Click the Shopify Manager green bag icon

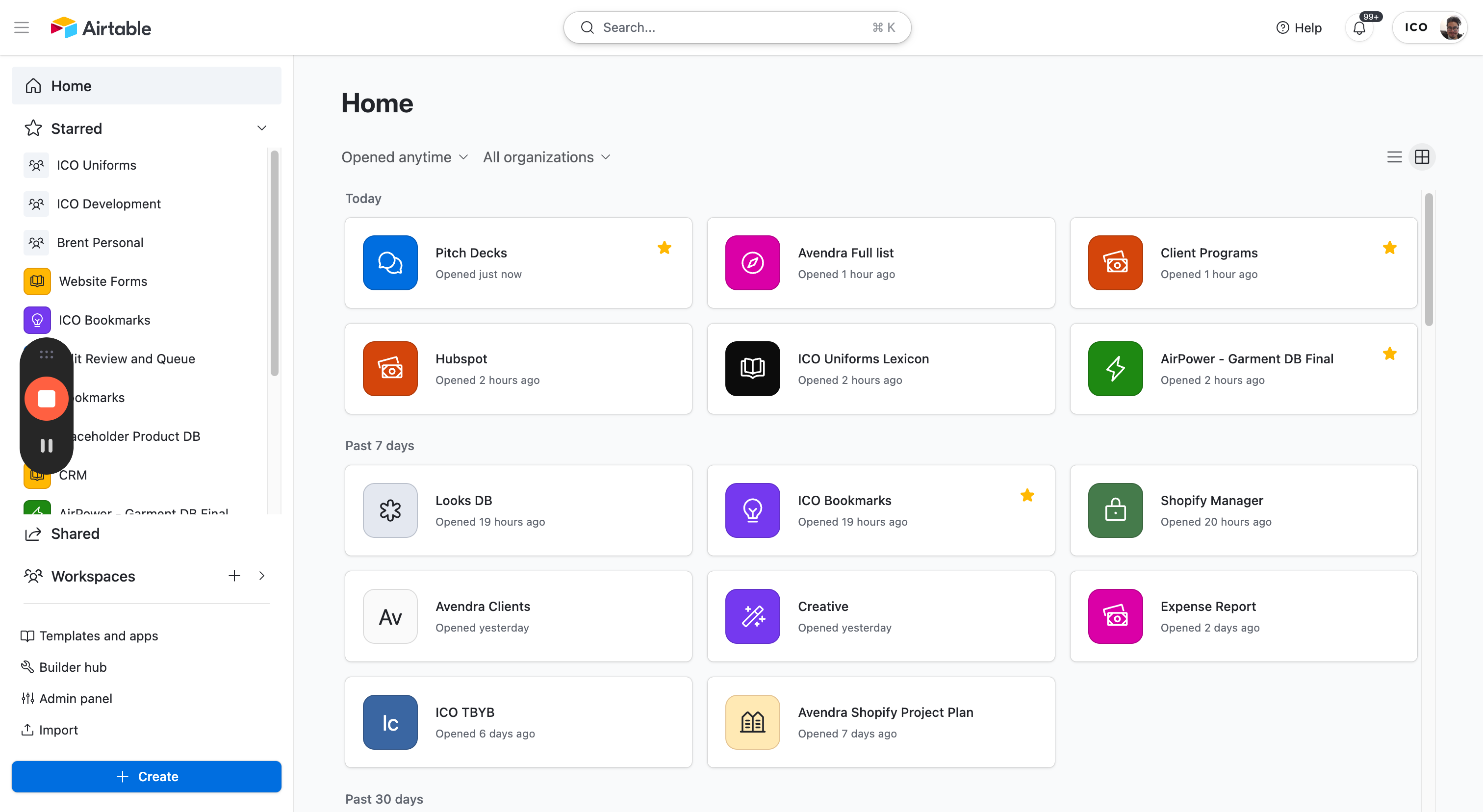[1115, 510]
